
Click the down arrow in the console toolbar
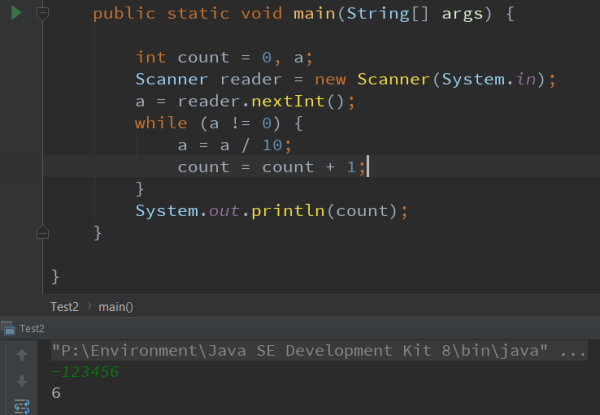(21, 380)
